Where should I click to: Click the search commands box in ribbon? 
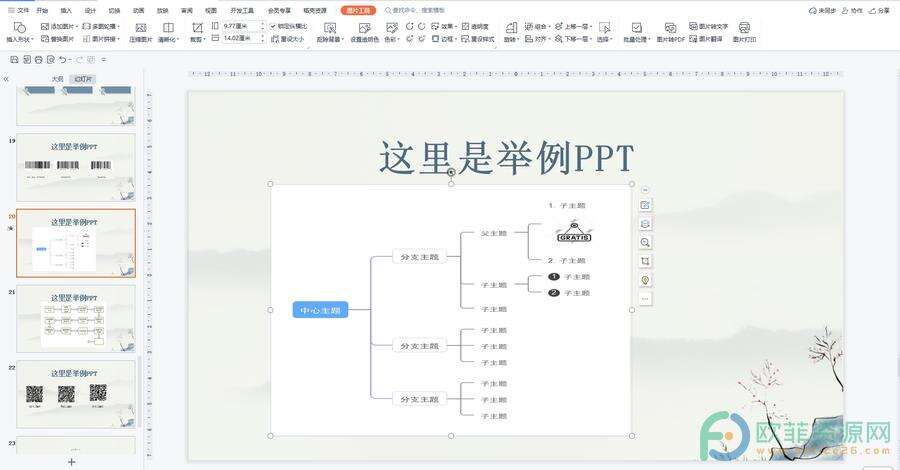point(414,10)
